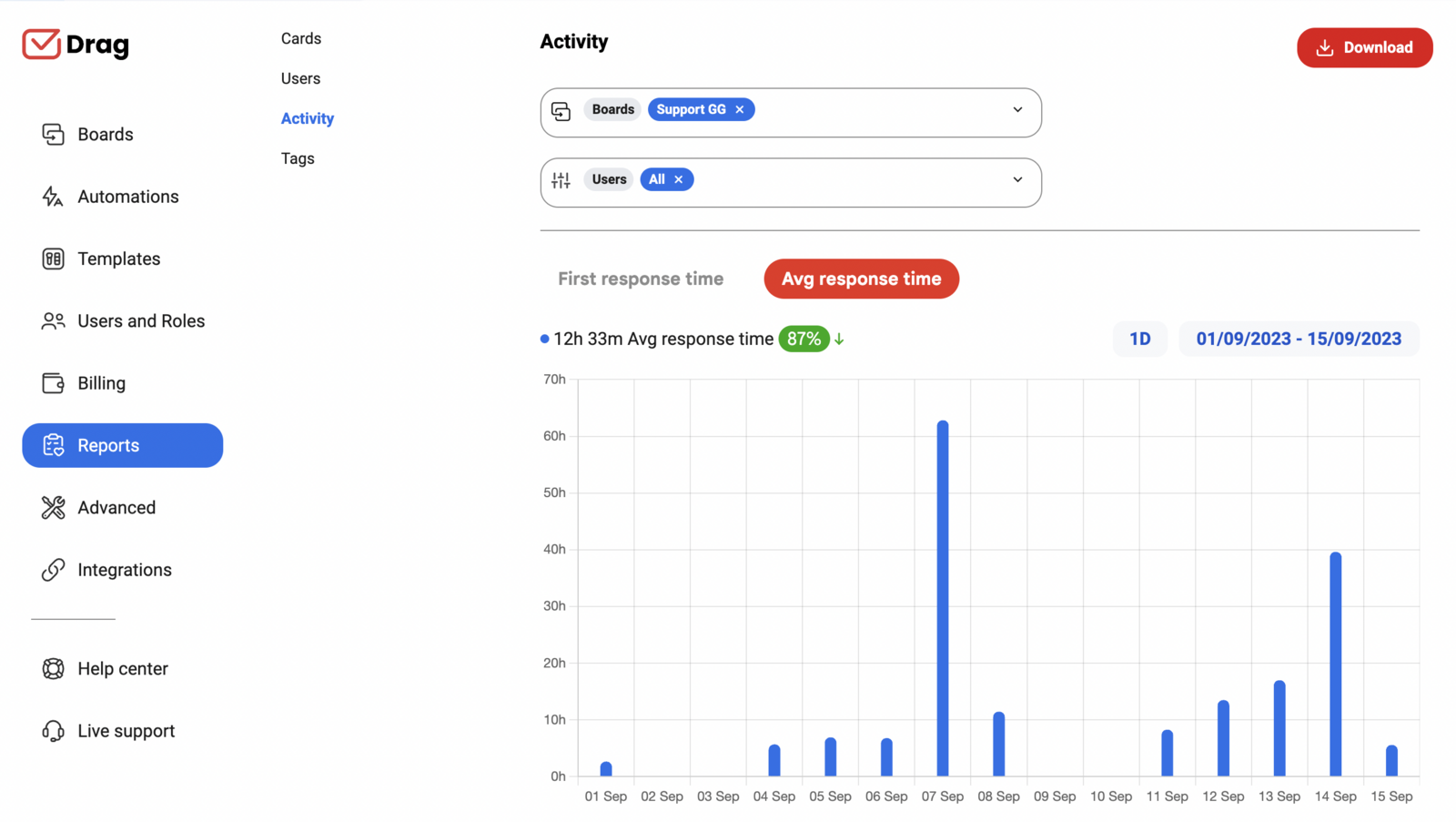
Task: Click the 15 Sep bar in chart
Action: pyautogui.click(x=1391, y=761)
